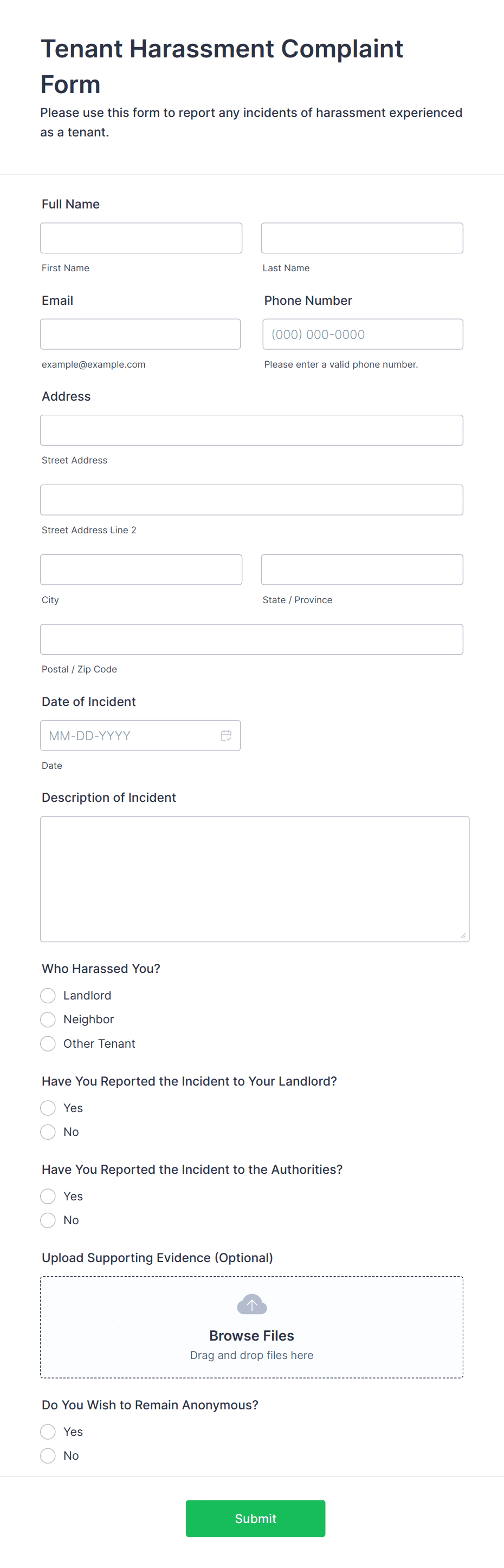Viewport: 504px width, 1568px height.
Task: Click Browse Files to upload evidence
Action: [x=251, y=1336]
